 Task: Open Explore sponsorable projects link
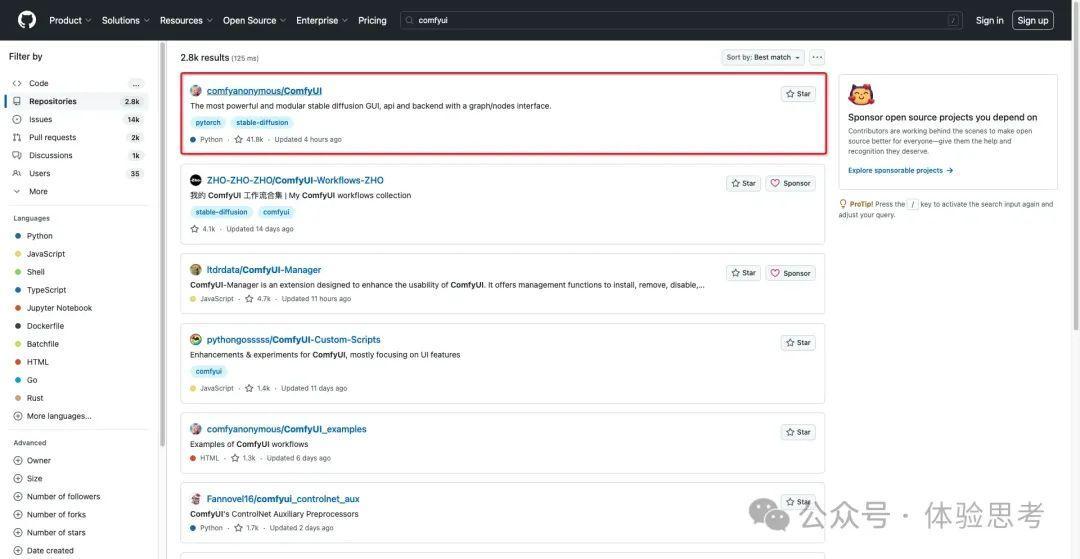click(x=900, y=170)
